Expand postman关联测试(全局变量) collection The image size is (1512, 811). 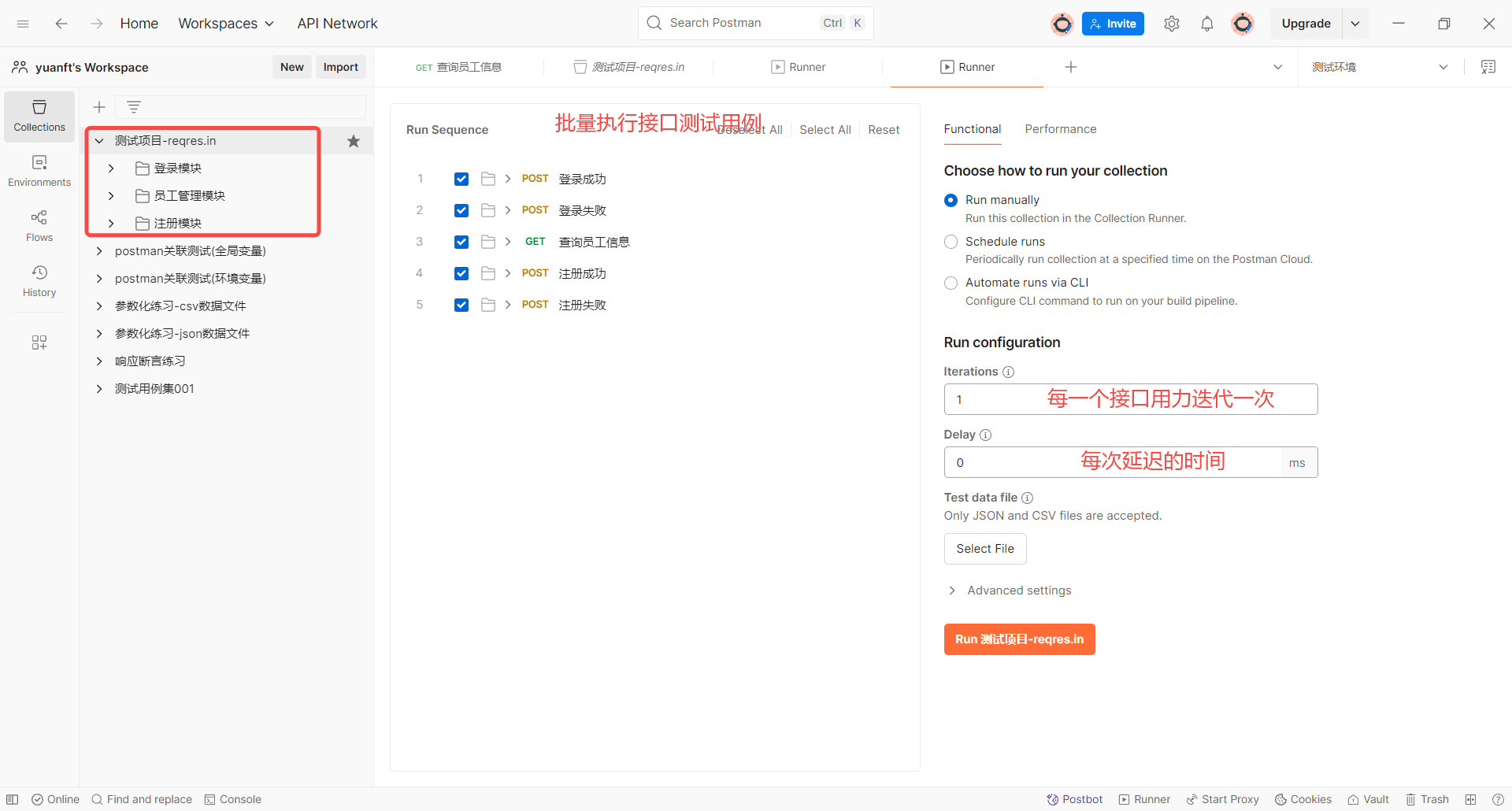coord(99,251)
